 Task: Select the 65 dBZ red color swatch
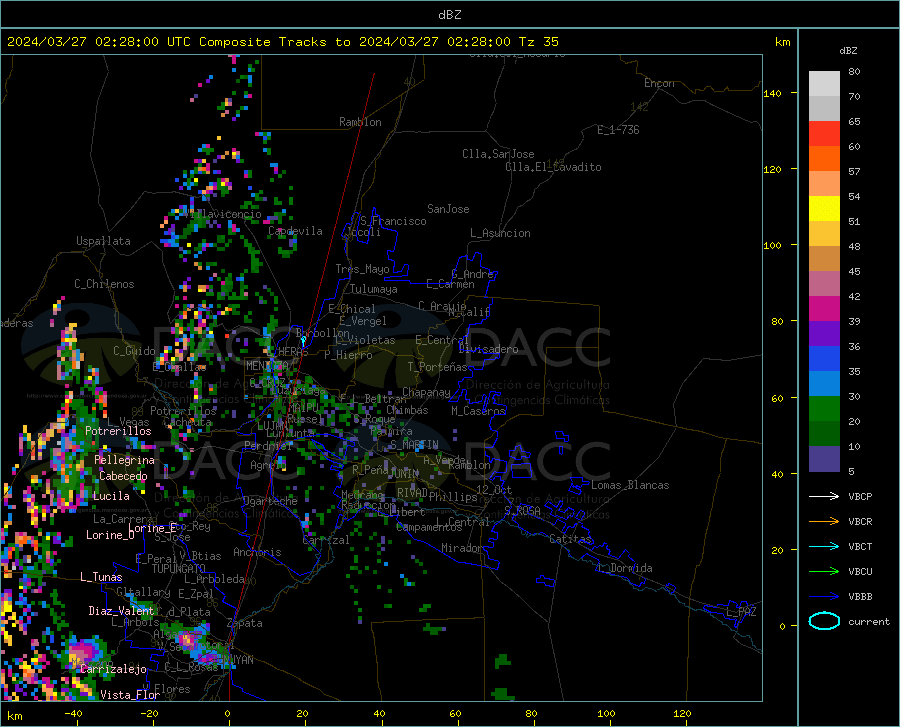click(824, 134)
